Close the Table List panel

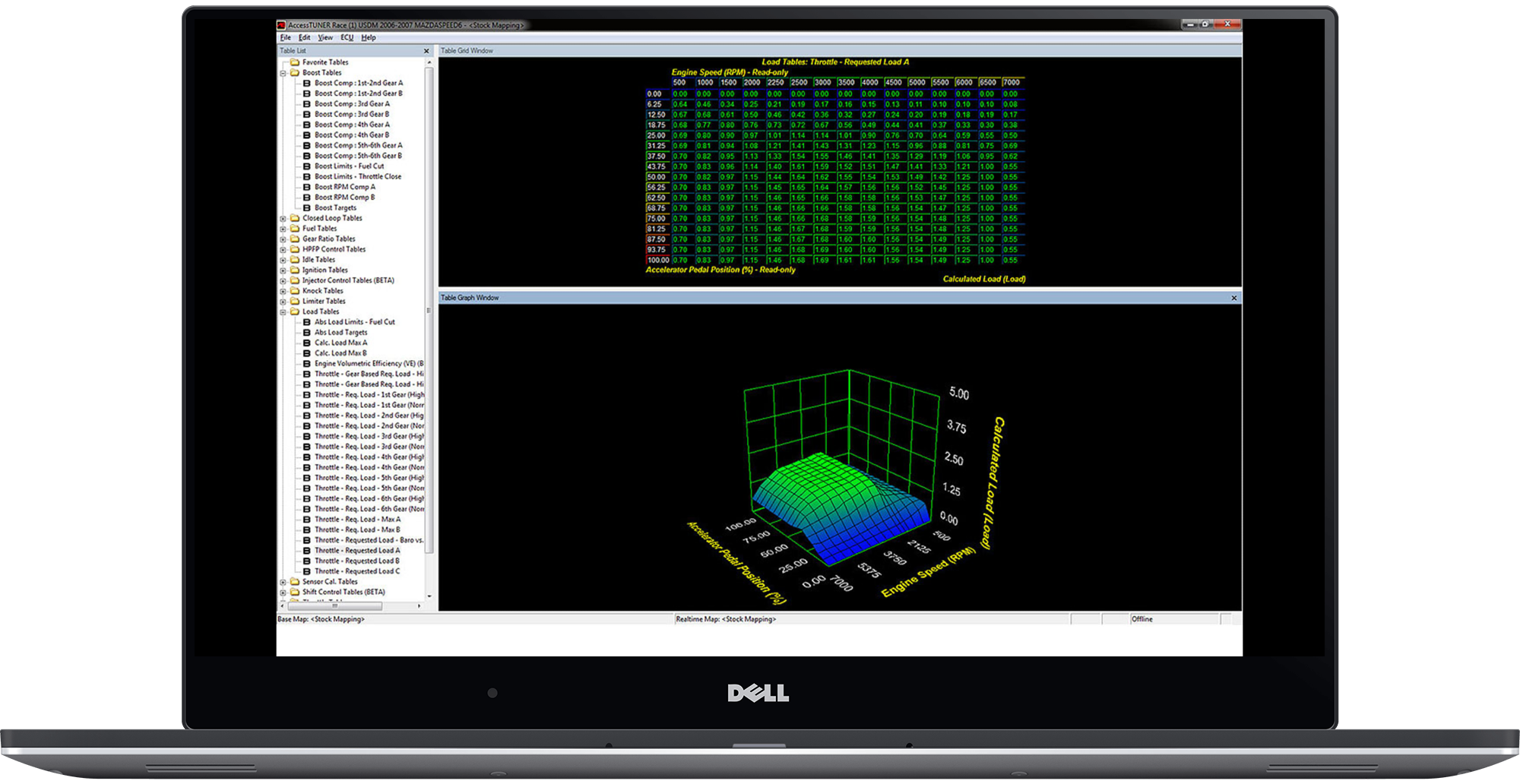pyautogui.click(x=426, y=51)
